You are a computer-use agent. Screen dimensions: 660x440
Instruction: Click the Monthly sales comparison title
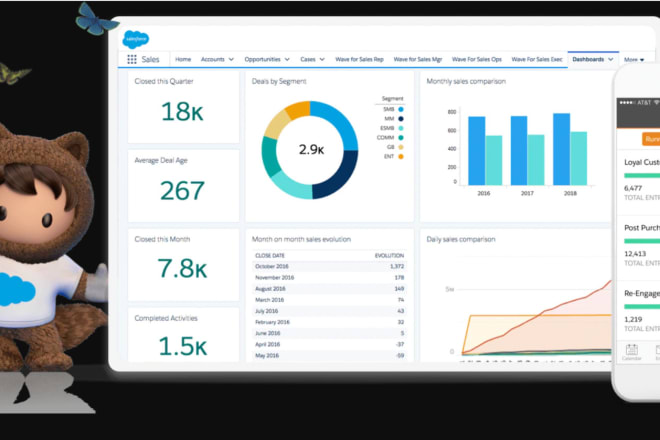[466, 81]
